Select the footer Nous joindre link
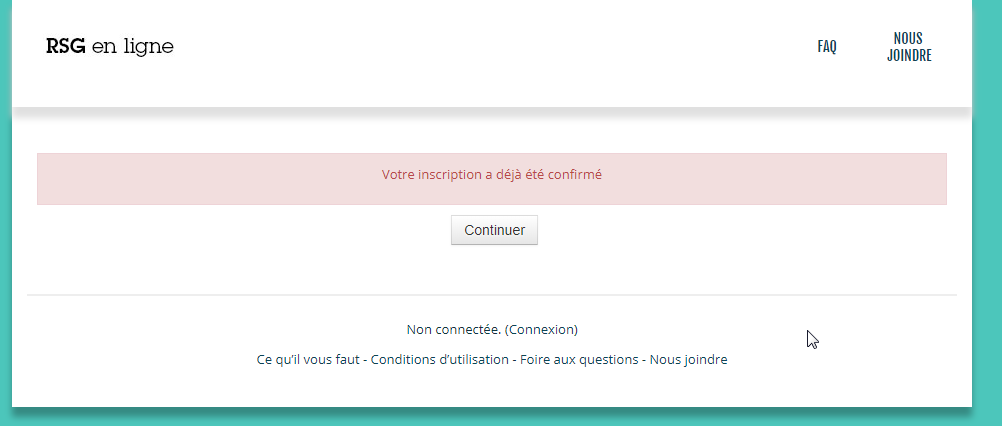The height and width of the screenshot is (426, 1002). (x=688, y=360)
